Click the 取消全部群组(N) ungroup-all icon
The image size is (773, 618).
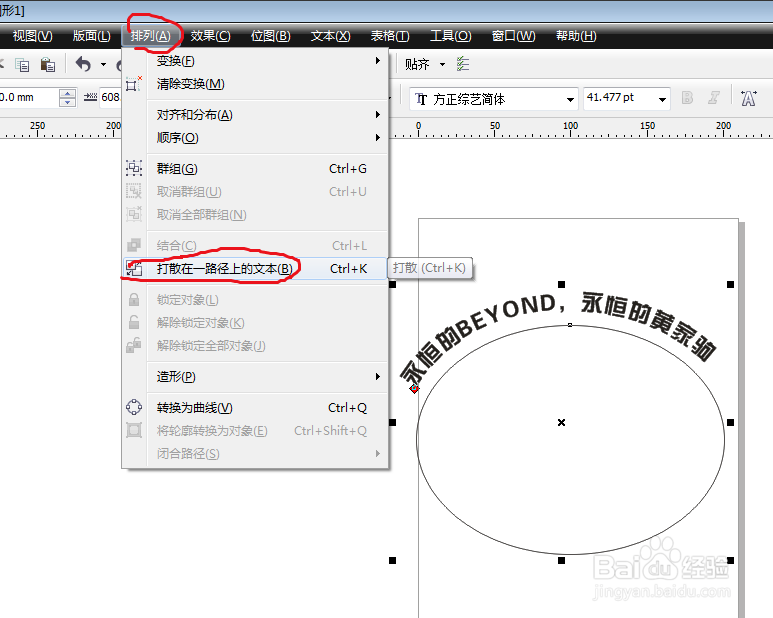[134, 214]
